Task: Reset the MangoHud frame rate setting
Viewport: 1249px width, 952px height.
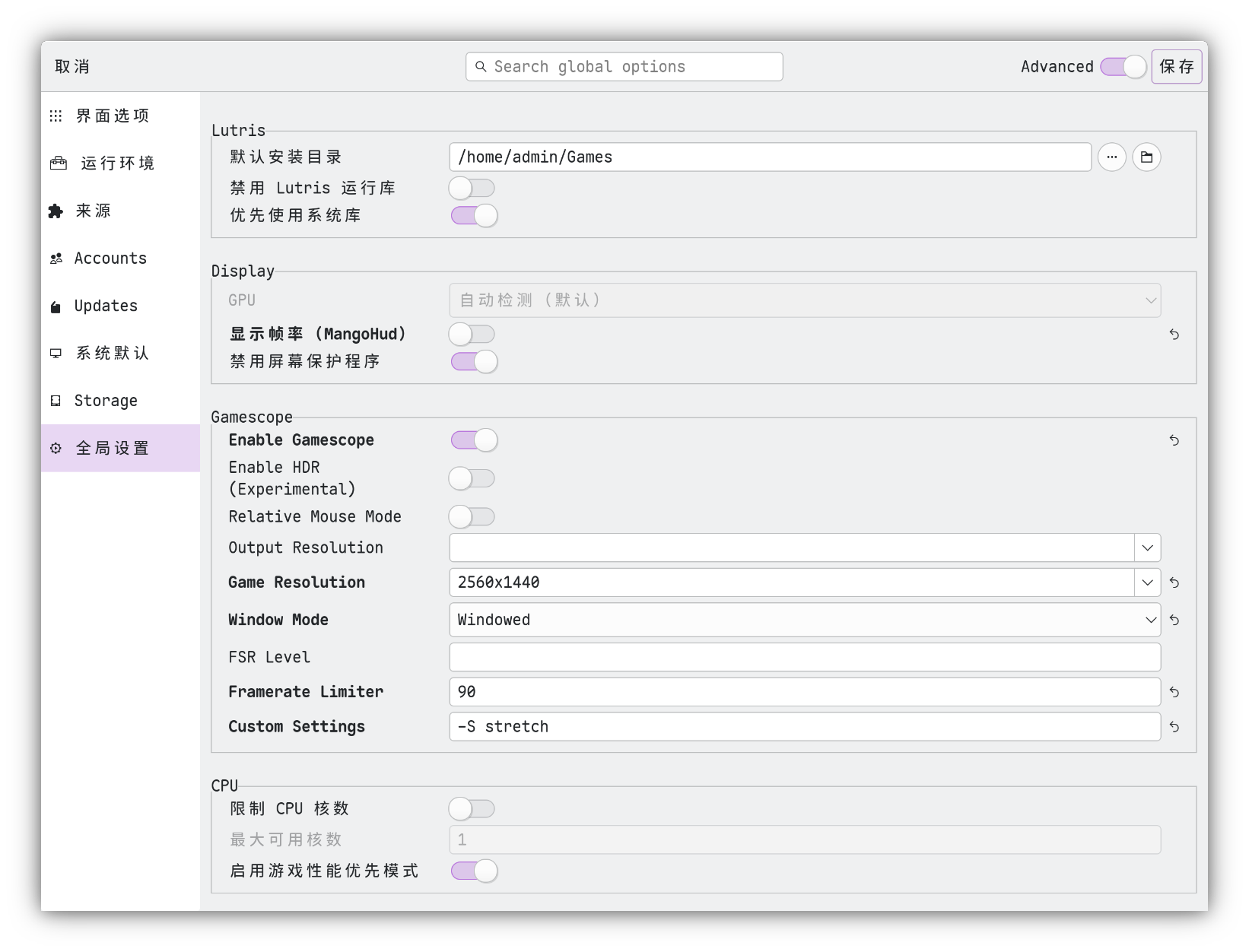Action: coord(1174,335)
